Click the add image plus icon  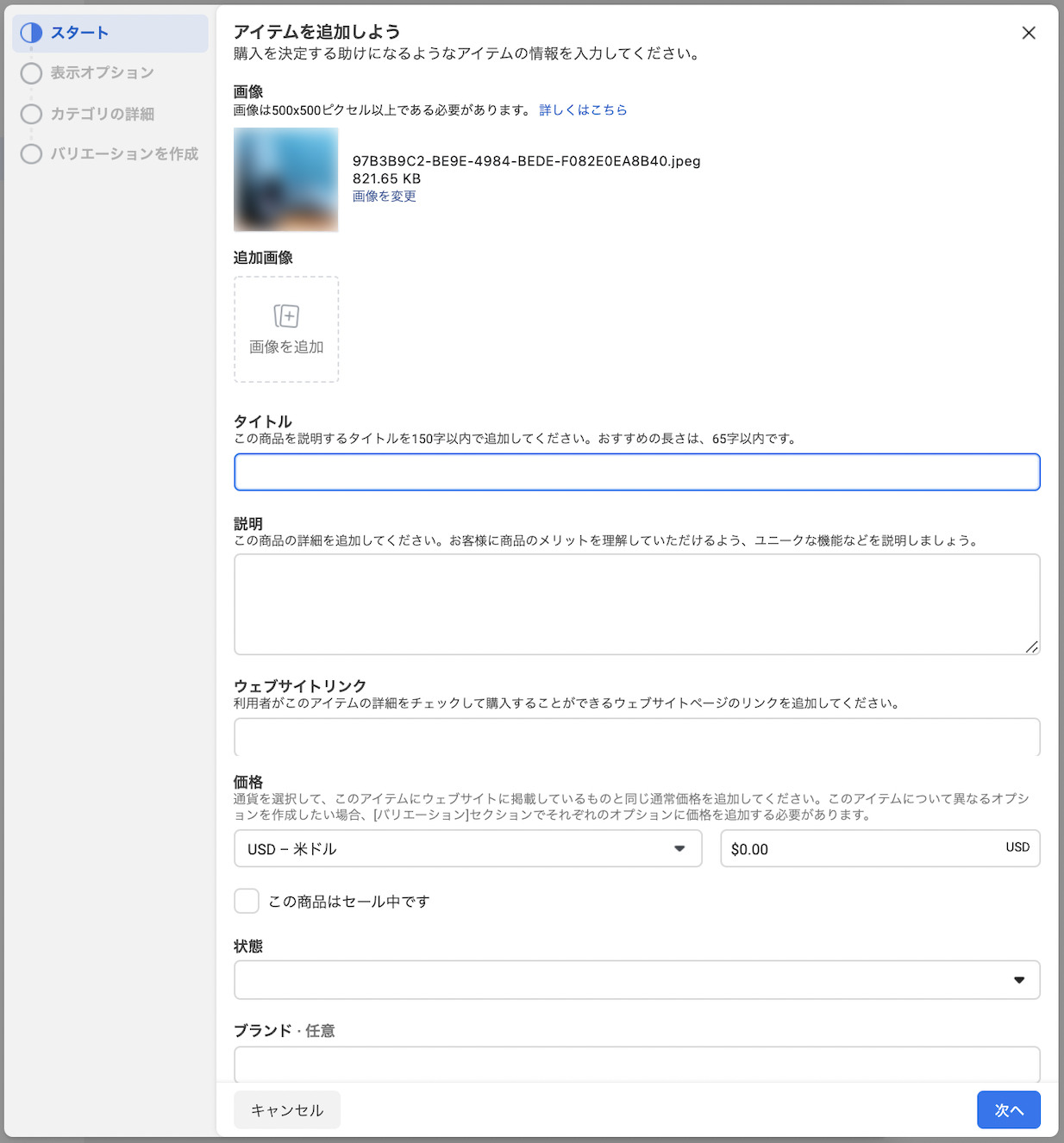(286, 316)
